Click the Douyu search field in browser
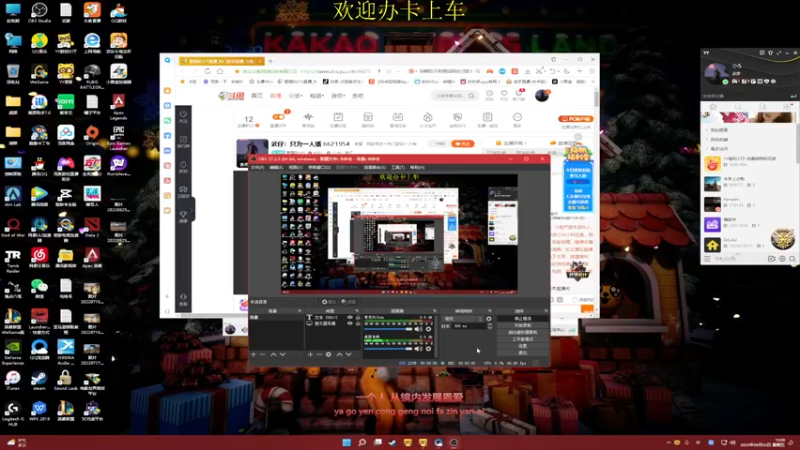Screen dimensions: 800x450 pyautogui.click(x=454, y=95)
